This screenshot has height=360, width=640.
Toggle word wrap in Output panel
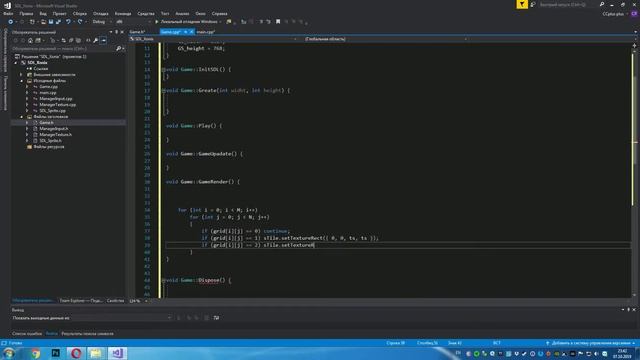click(x=216, y=318)
